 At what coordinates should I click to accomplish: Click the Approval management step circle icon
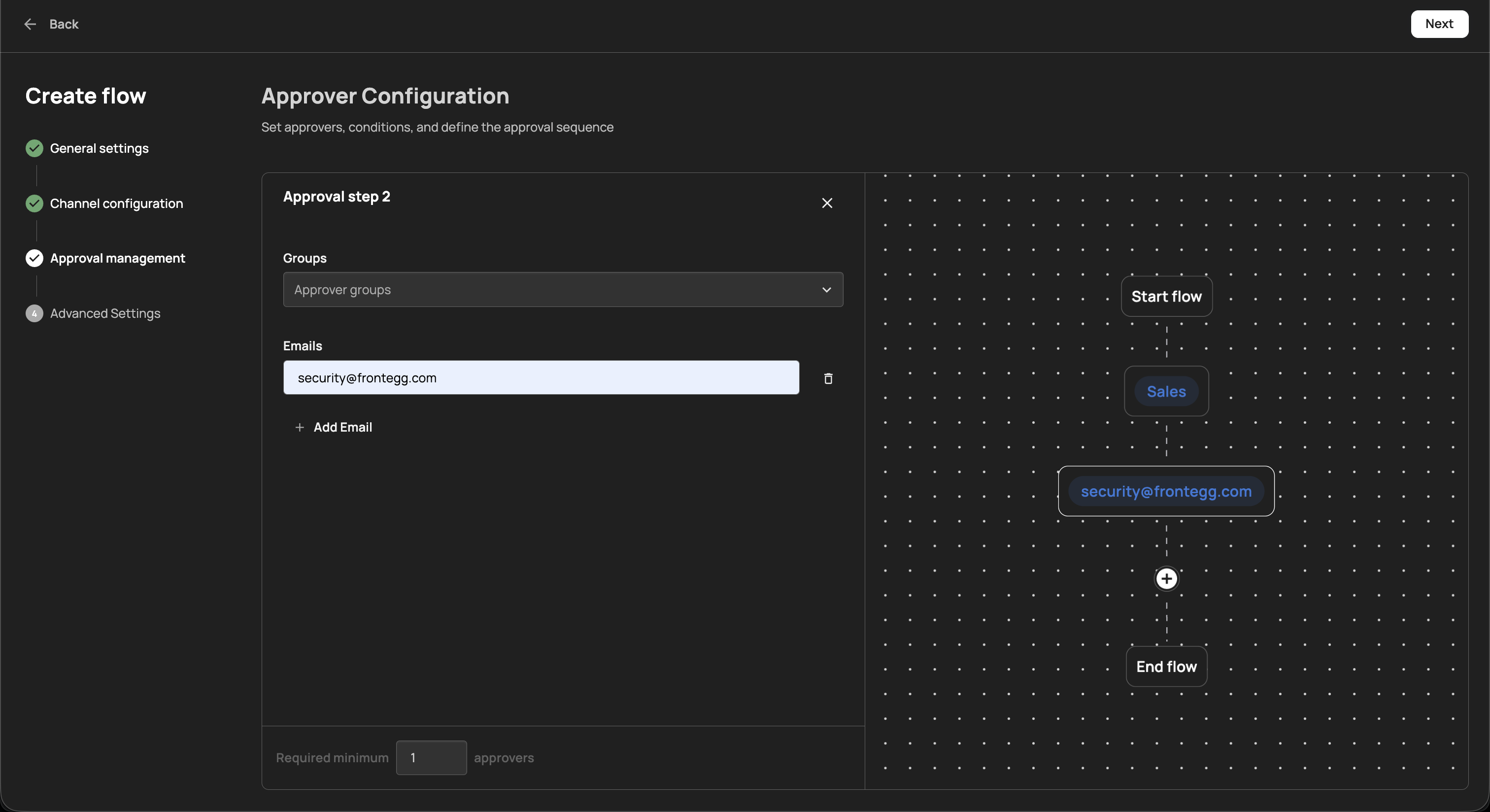pos(34,259)
